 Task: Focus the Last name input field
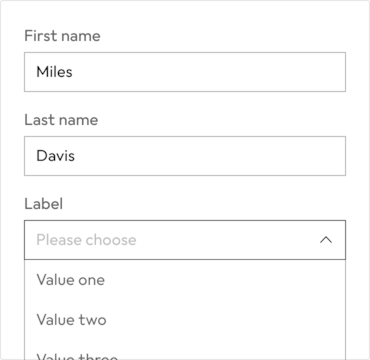pyautogui.click(x=185, y=156)
